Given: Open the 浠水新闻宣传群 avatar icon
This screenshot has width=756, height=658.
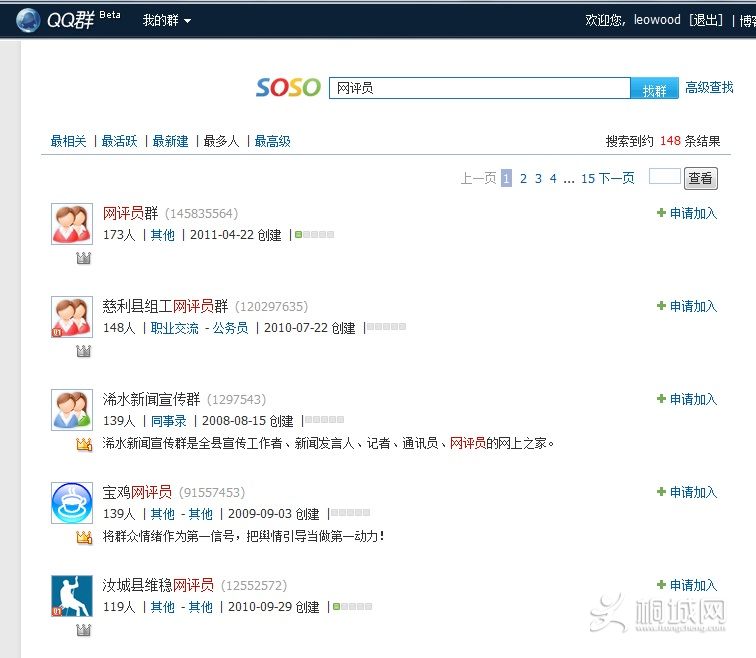Looking at the screenshot, I should (72, 410).
